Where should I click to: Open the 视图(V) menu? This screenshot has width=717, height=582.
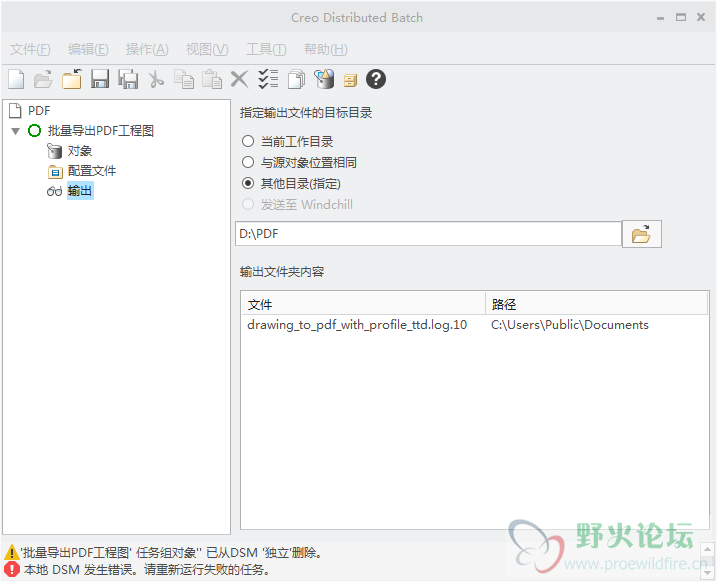pos(207,49)
